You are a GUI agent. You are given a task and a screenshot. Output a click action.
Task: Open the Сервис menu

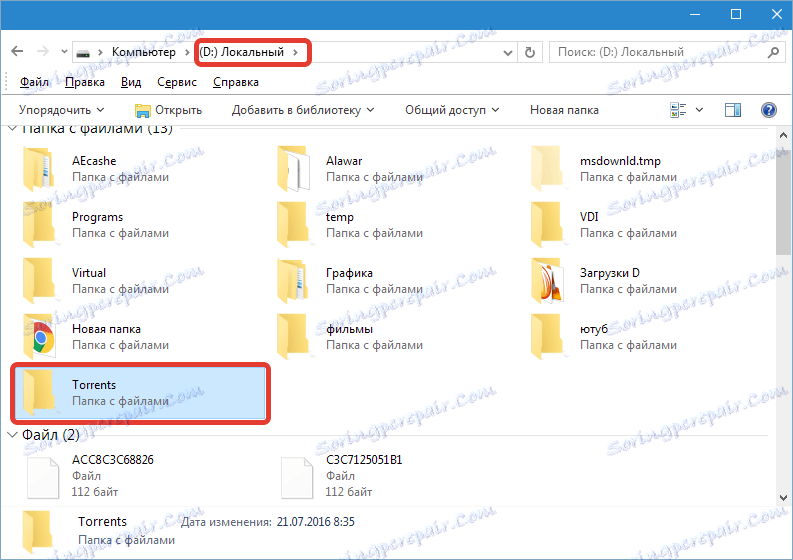[x=177, y=82]
